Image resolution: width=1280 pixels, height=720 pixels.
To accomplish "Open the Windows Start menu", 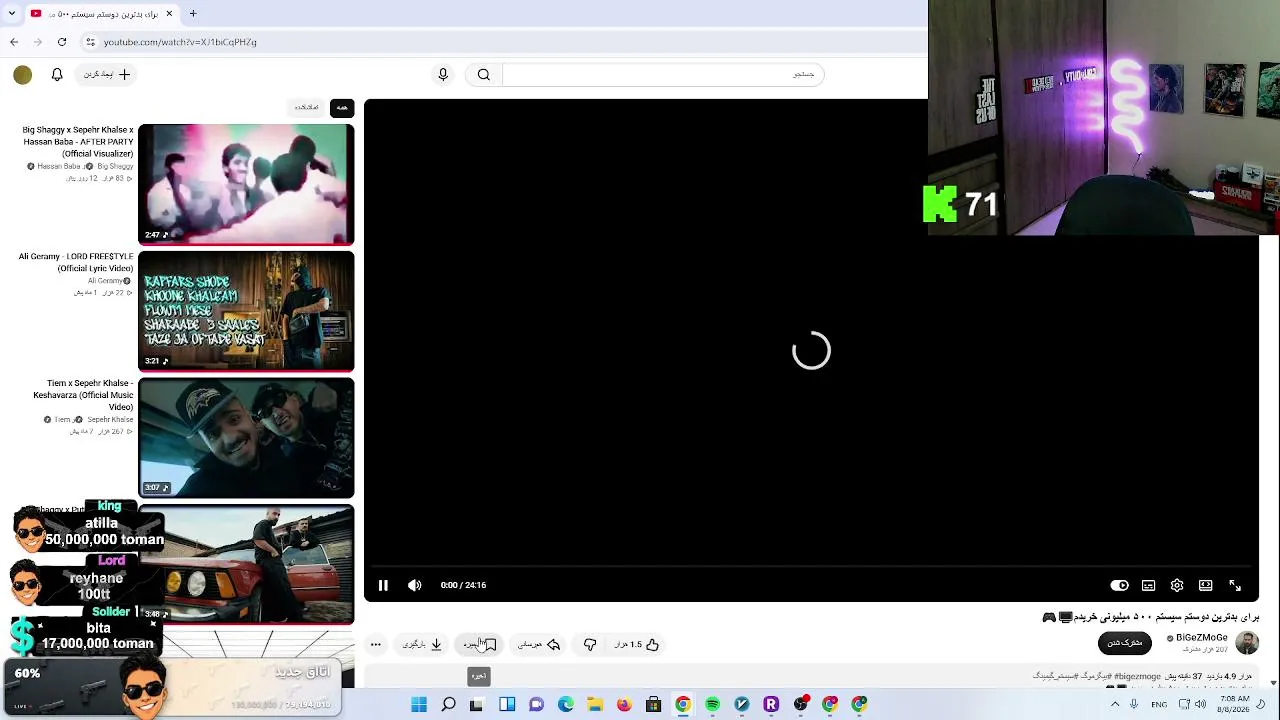I will [419, 705].
